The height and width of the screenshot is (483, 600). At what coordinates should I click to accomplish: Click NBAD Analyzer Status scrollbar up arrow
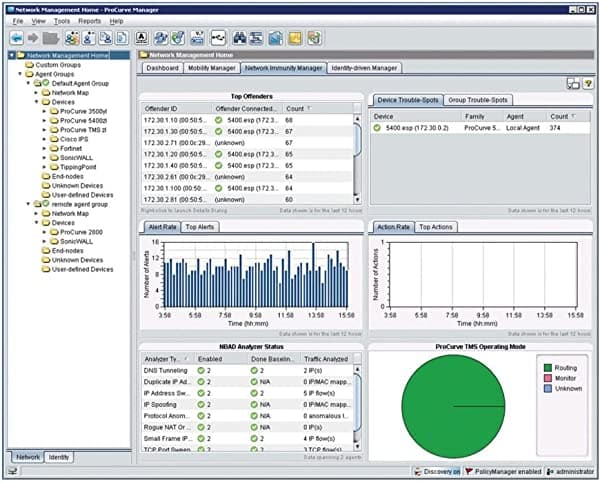point(357,369)
